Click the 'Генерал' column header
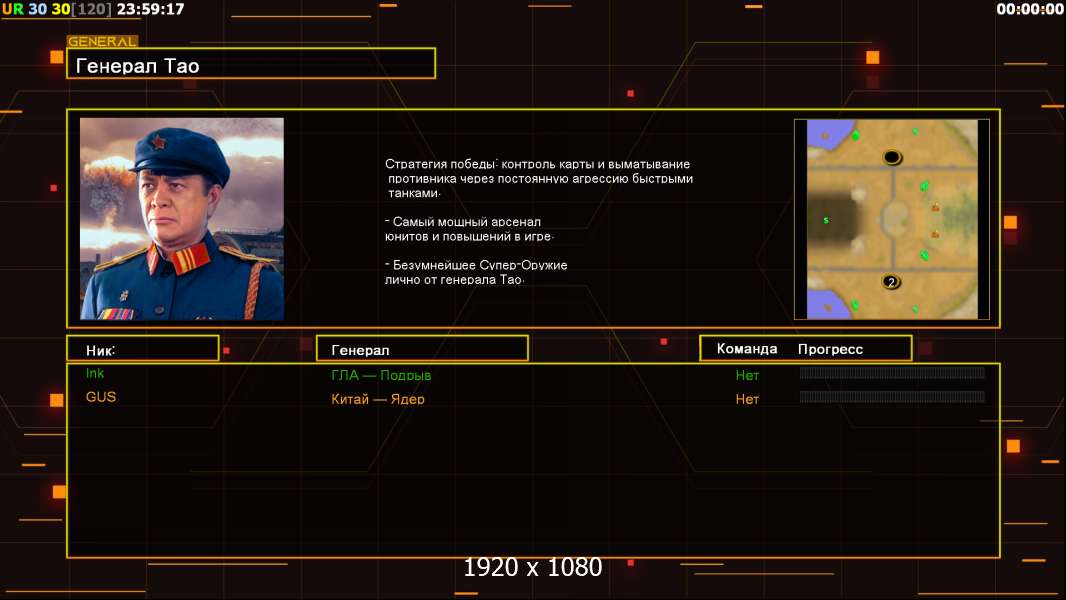 [422, 349]
